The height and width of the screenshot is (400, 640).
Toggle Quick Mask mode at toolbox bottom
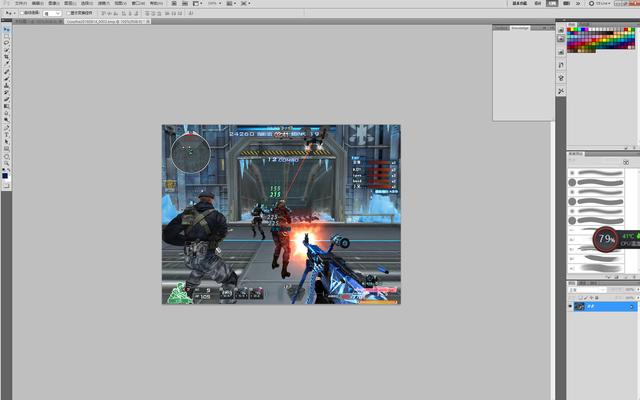[7, 185]
